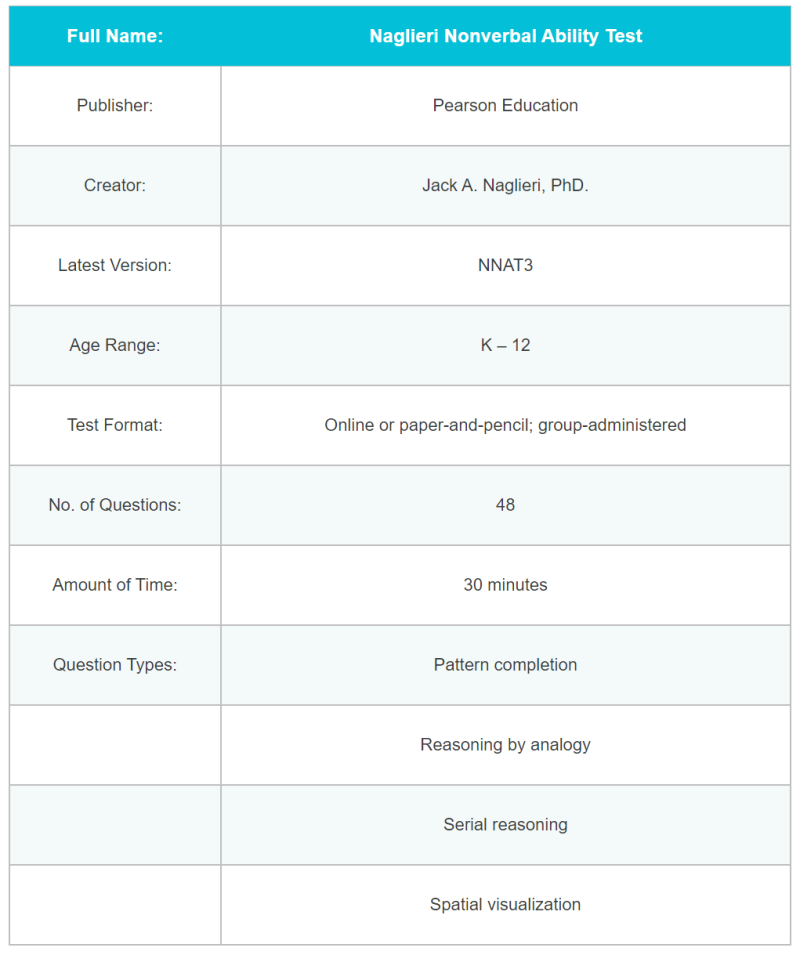Click the Question Types label
Screen dimensions: 800x962
(x=115, y=664)
